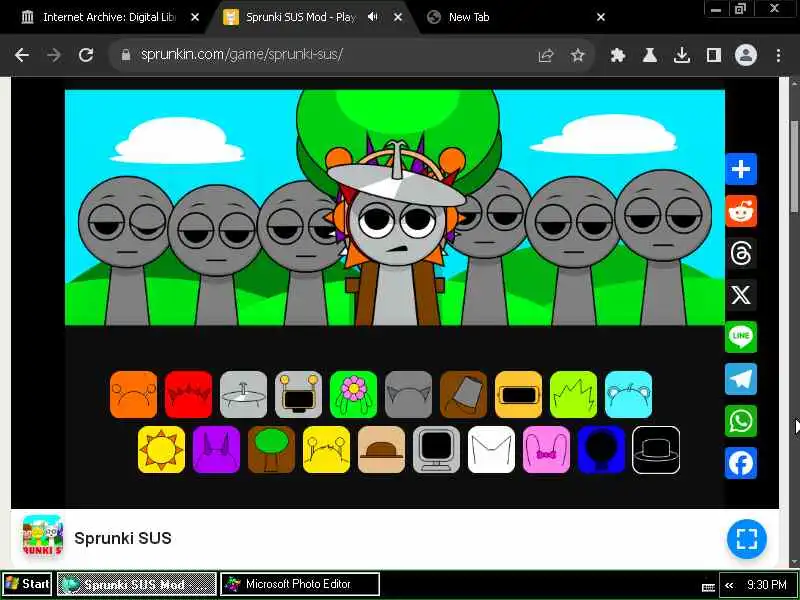
Task: Share via the LINE icon
Action: click(x=741, y=337)
